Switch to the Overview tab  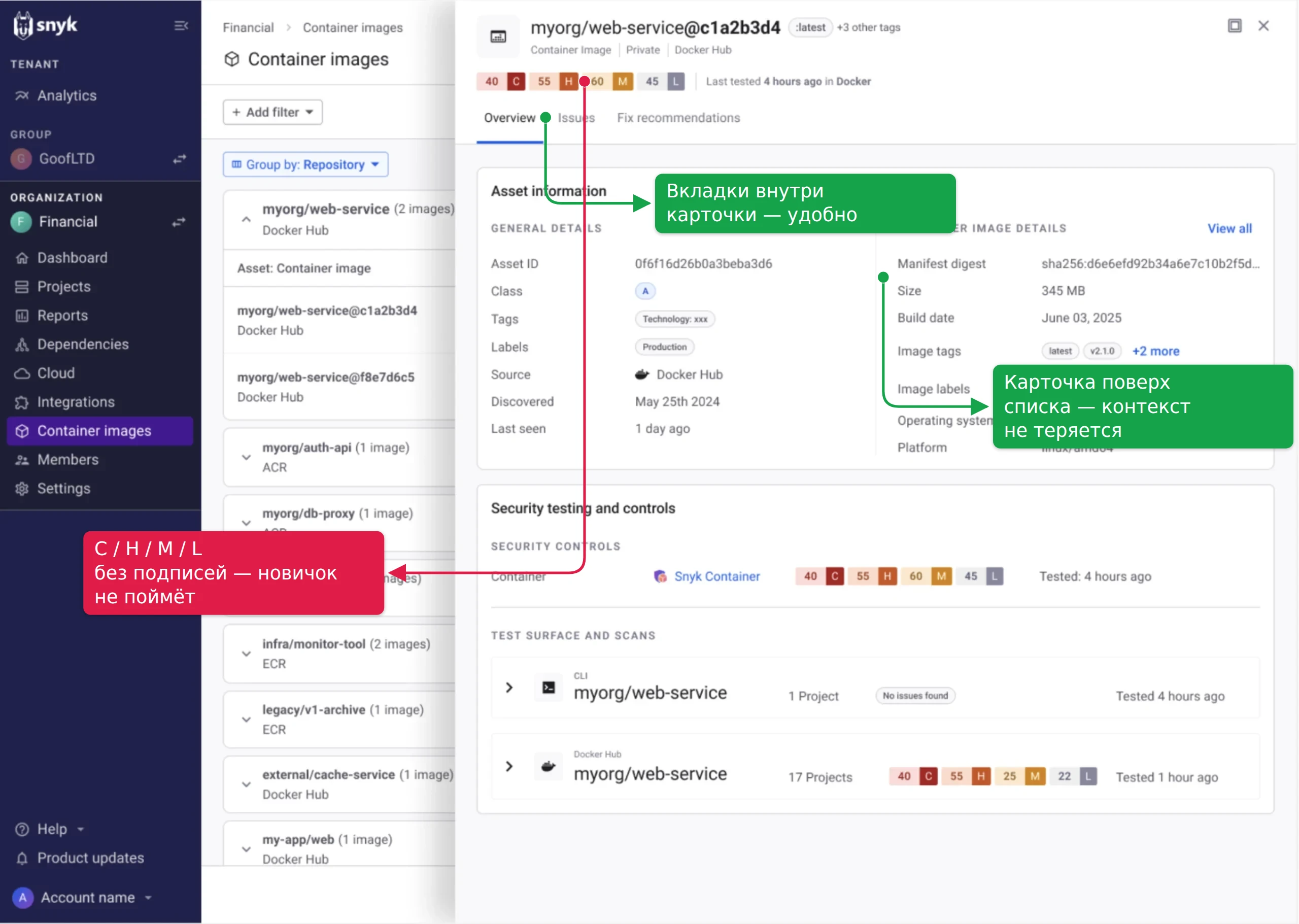pyautogui.click(x=509, y=118)
